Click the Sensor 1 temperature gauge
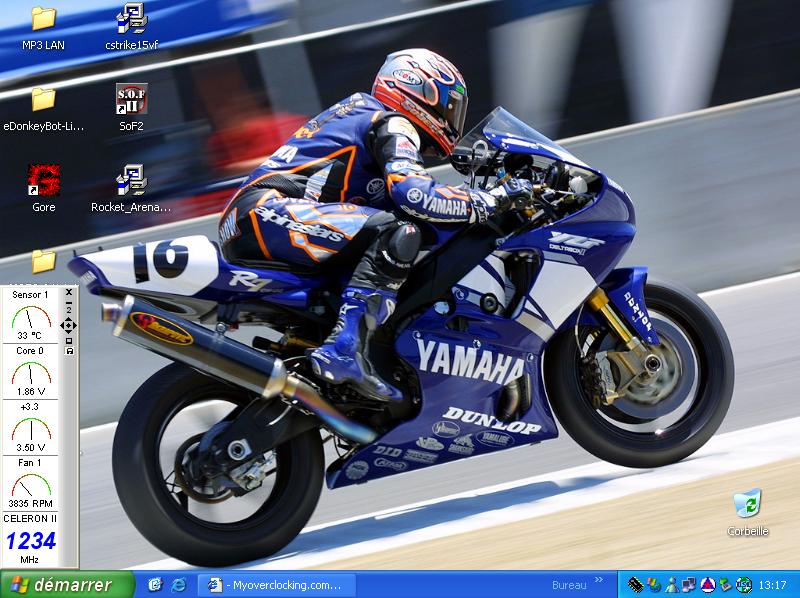Image resolution: width=800 pixels, height=598 pixels. coord(31,317)
